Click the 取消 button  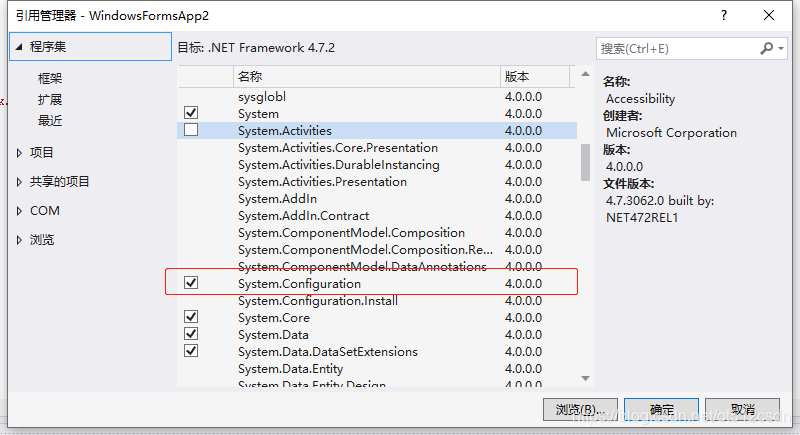742,410
